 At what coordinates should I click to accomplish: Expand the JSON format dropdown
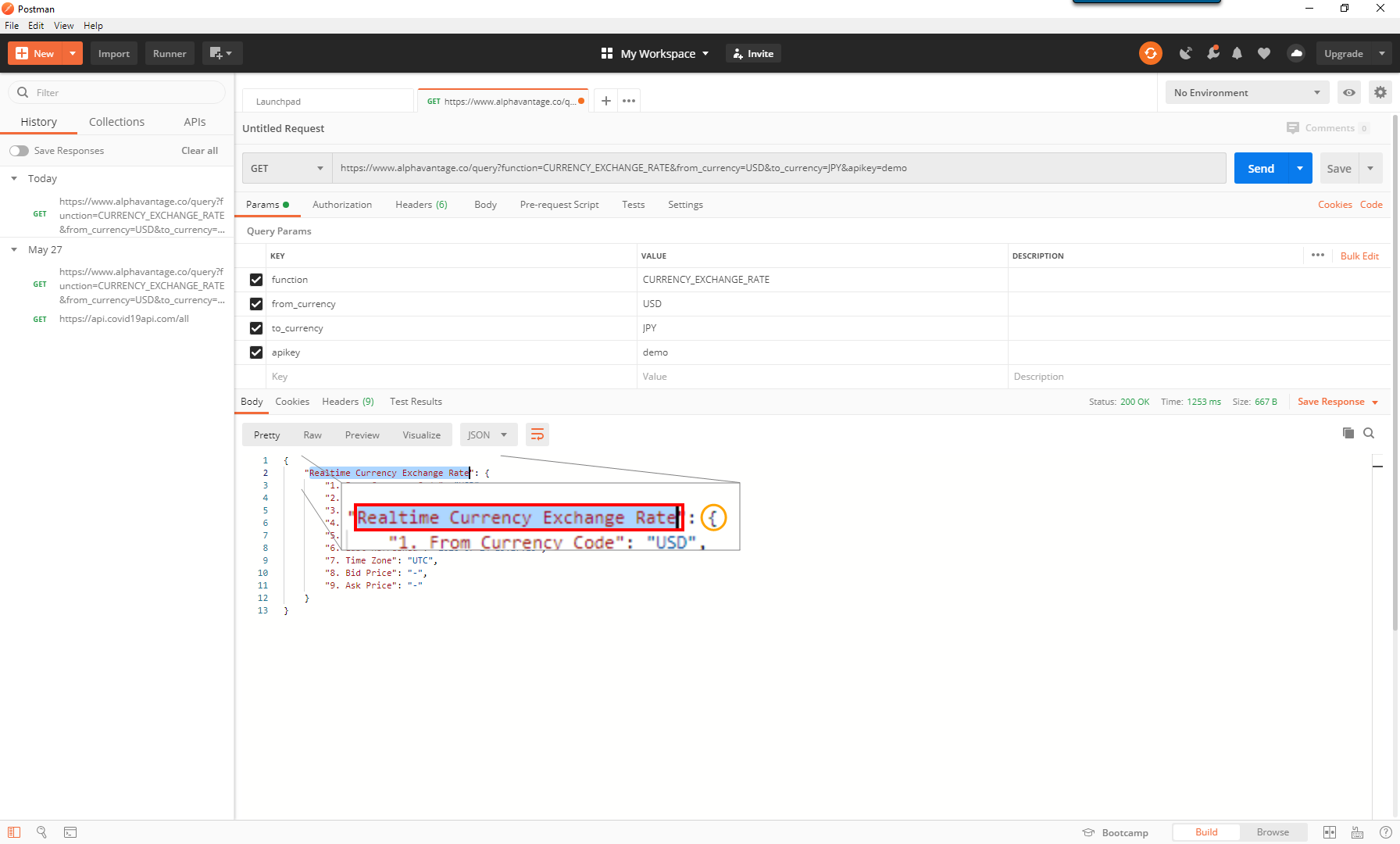[x=487, y=435]
